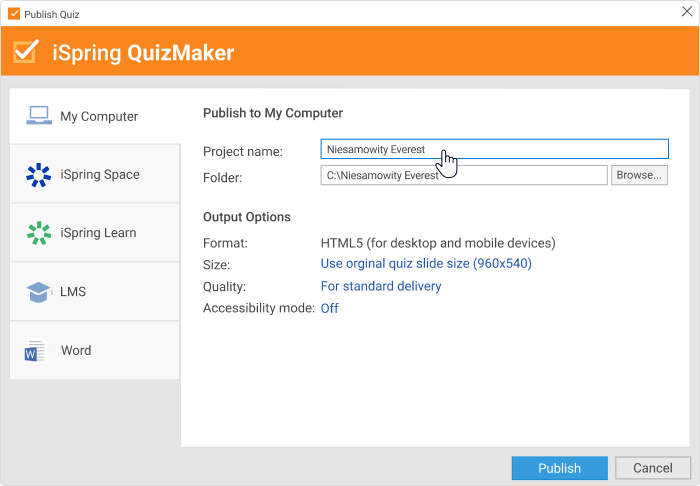Click the Browse... button
Viewport: 700px width, 486px height.
(639, 175)
